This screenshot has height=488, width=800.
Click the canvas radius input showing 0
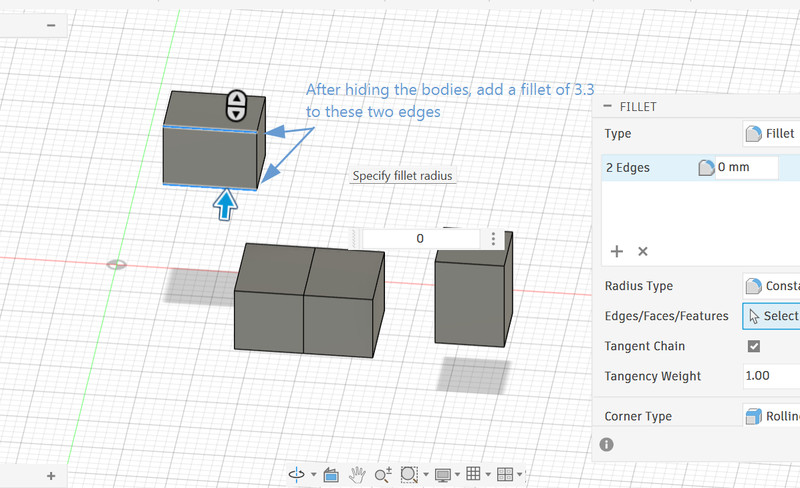[420, 238]
